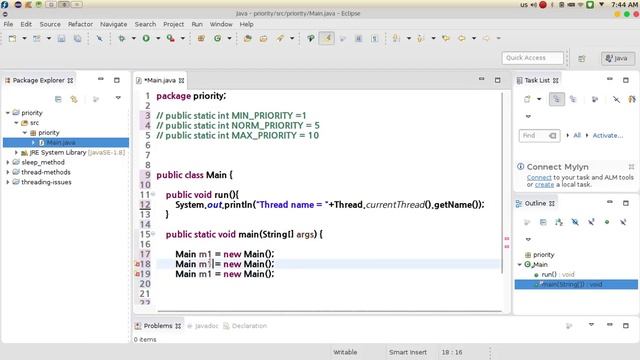Viewport: 640px width, 360px height.
Task: Click the create local task link
Action: [544, 184]
